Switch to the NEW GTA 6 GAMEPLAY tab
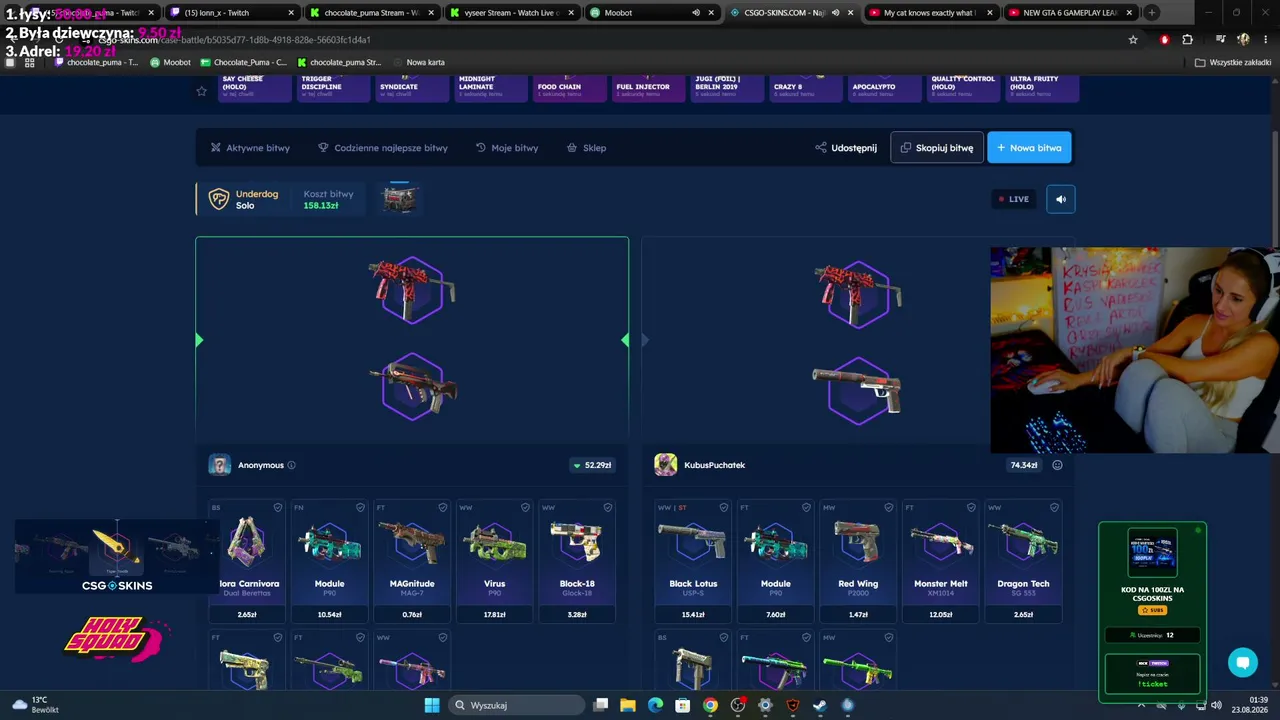The height and width of the screenshot is (720, 1280). click(x=1069, y=13)
